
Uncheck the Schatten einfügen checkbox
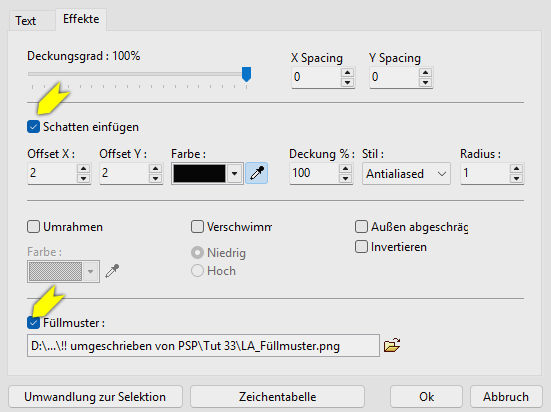coord(33,127)
